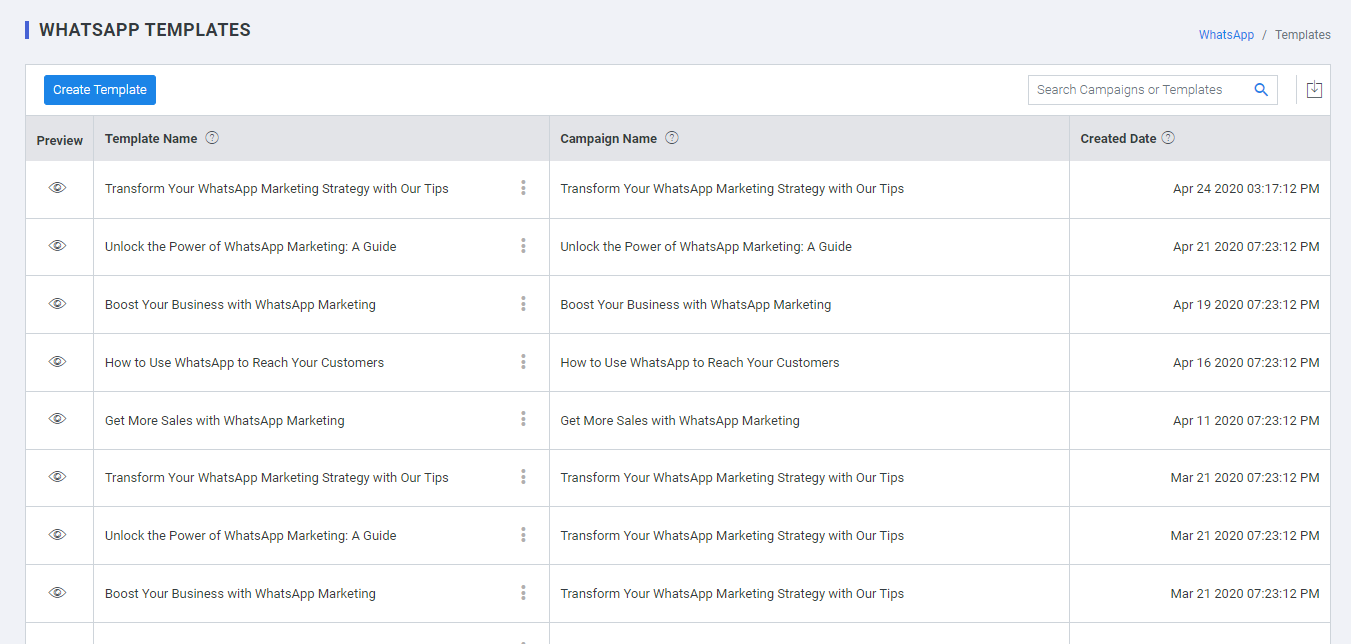Image resolution: width=1351 pixels, height=644 pixels.
Task: Open the help icon beside Template Name
Action: (212, 138)
